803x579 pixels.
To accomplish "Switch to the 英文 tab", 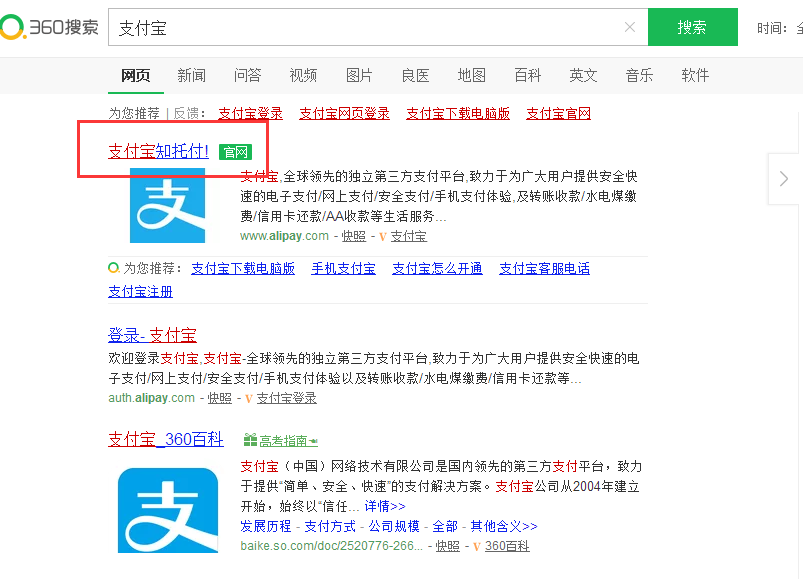I will click(583, 76).
